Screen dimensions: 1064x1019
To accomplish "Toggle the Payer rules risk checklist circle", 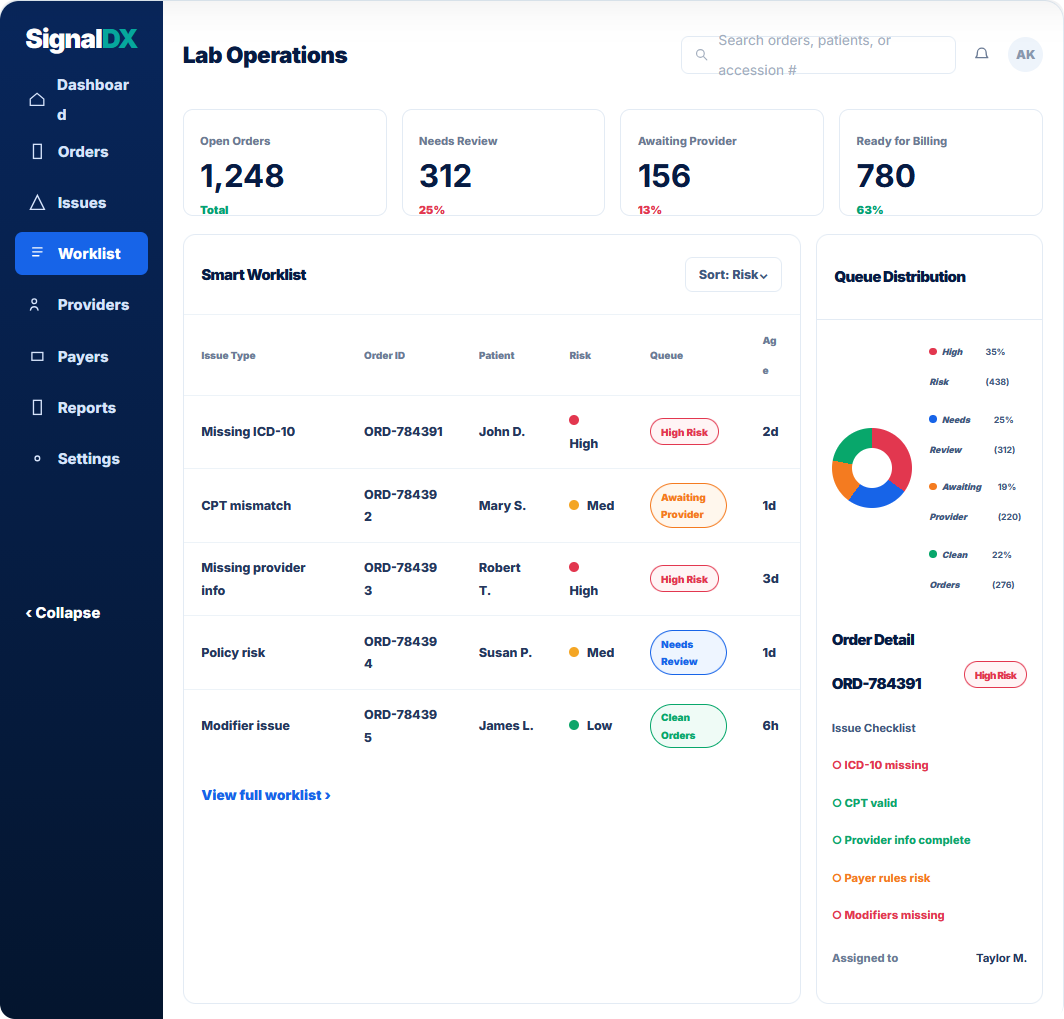I will point(836,878).
